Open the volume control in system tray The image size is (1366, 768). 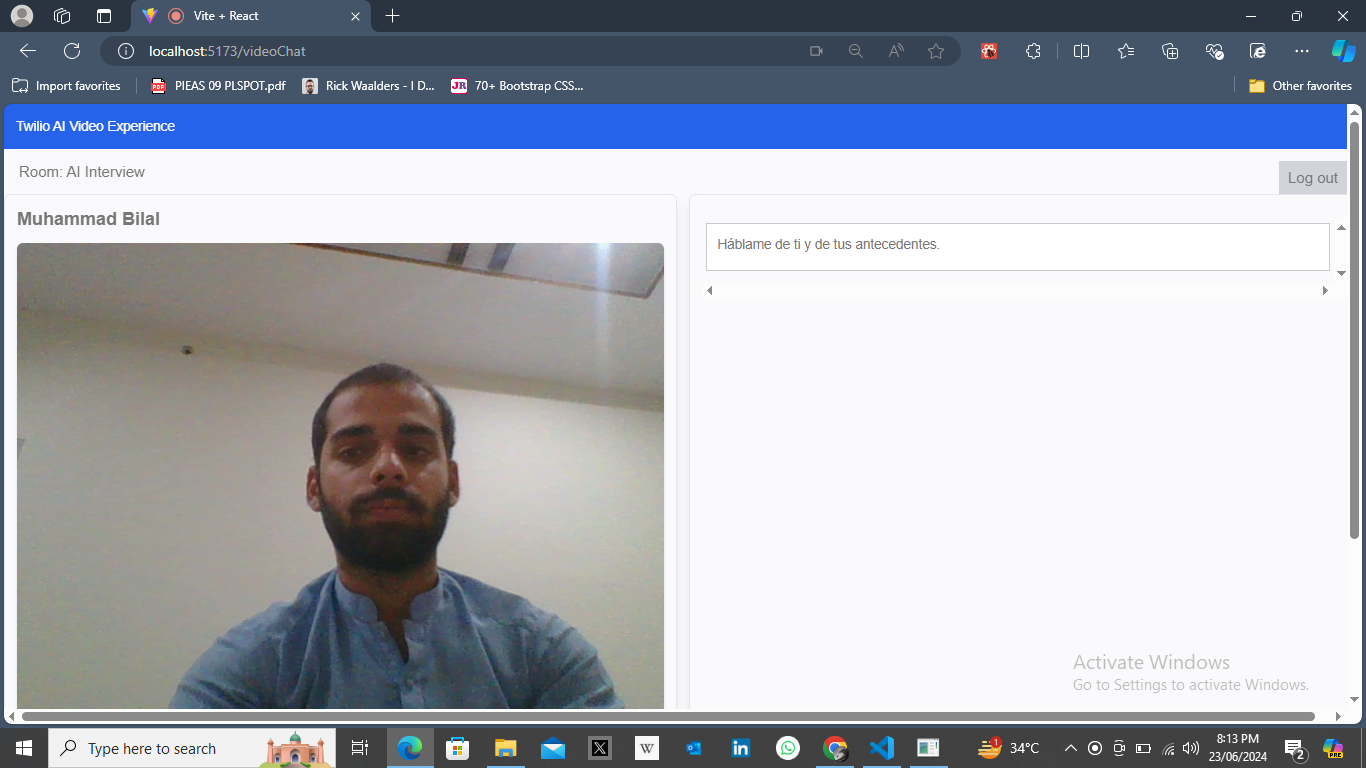pyautogui.click(x=1190, y=748)
